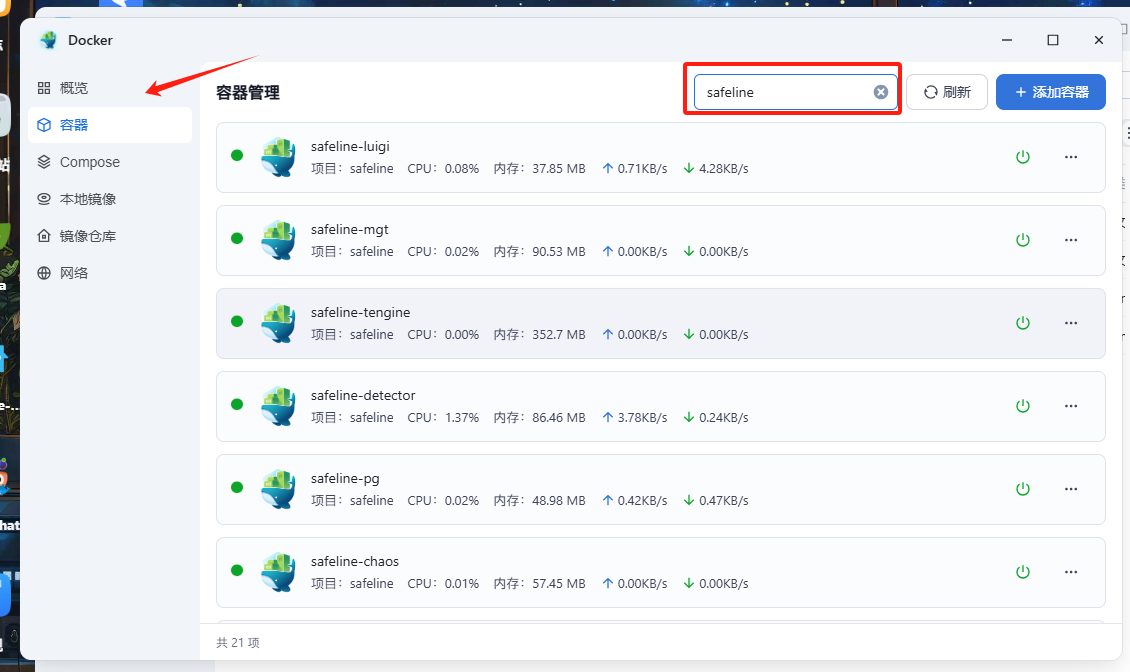Toggle power for safeline-luigi container
Viewport: 1130px width, 672px height.
1023,157
